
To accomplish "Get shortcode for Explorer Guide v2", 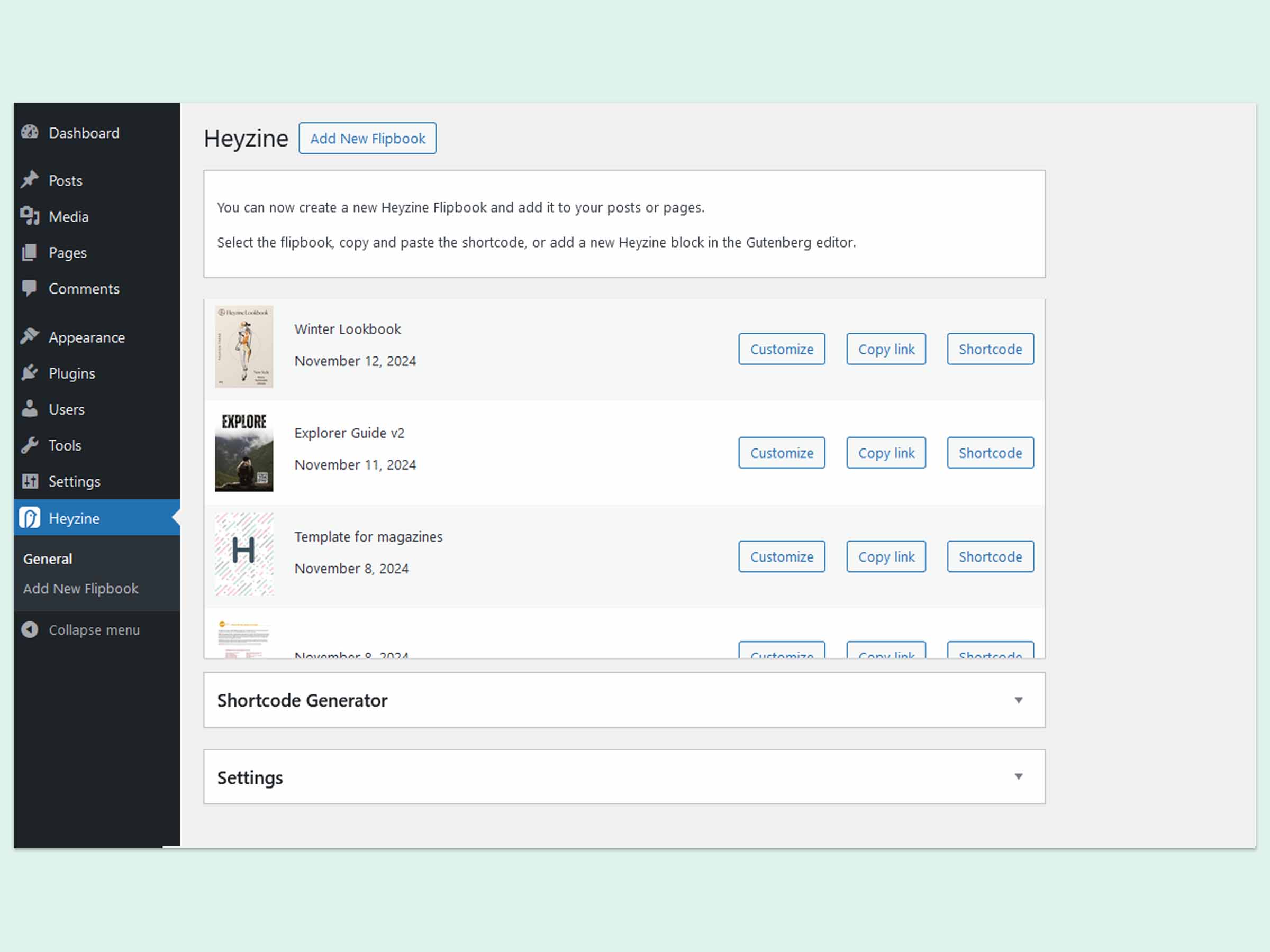I will [x=991, y=453].
